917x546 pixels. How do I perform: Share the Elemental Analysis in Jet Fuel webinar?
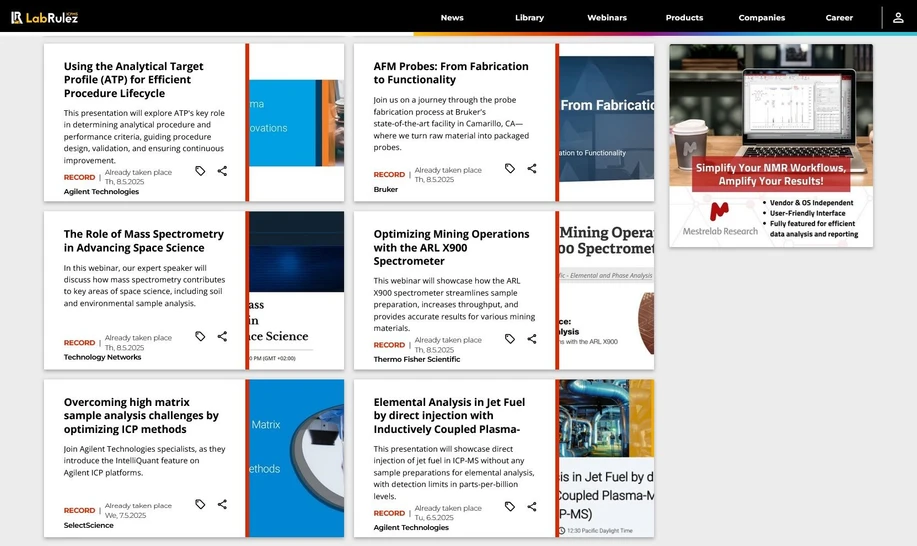(532, 506)
